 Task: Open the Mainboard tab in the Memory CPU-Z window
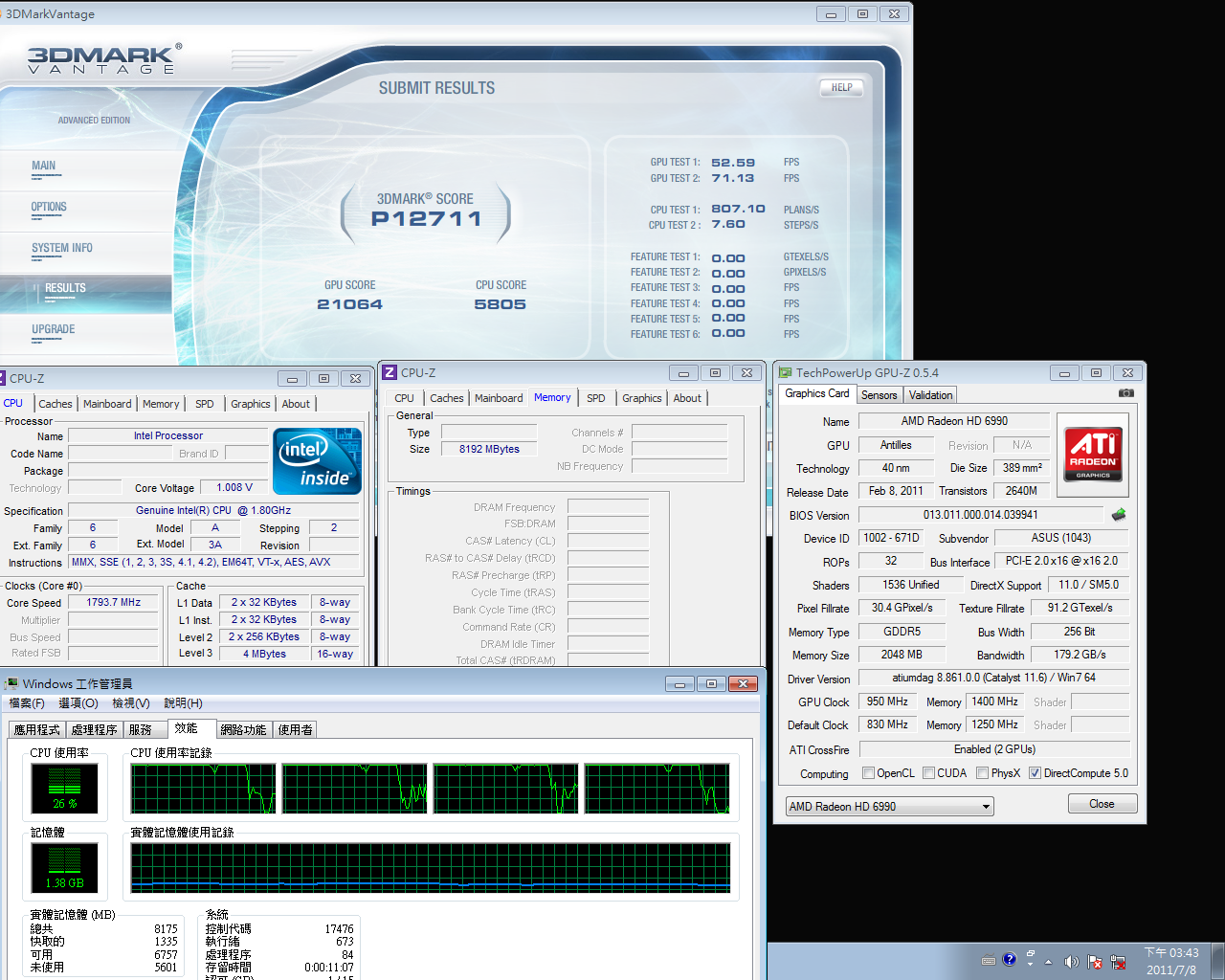tap(499, 398)
